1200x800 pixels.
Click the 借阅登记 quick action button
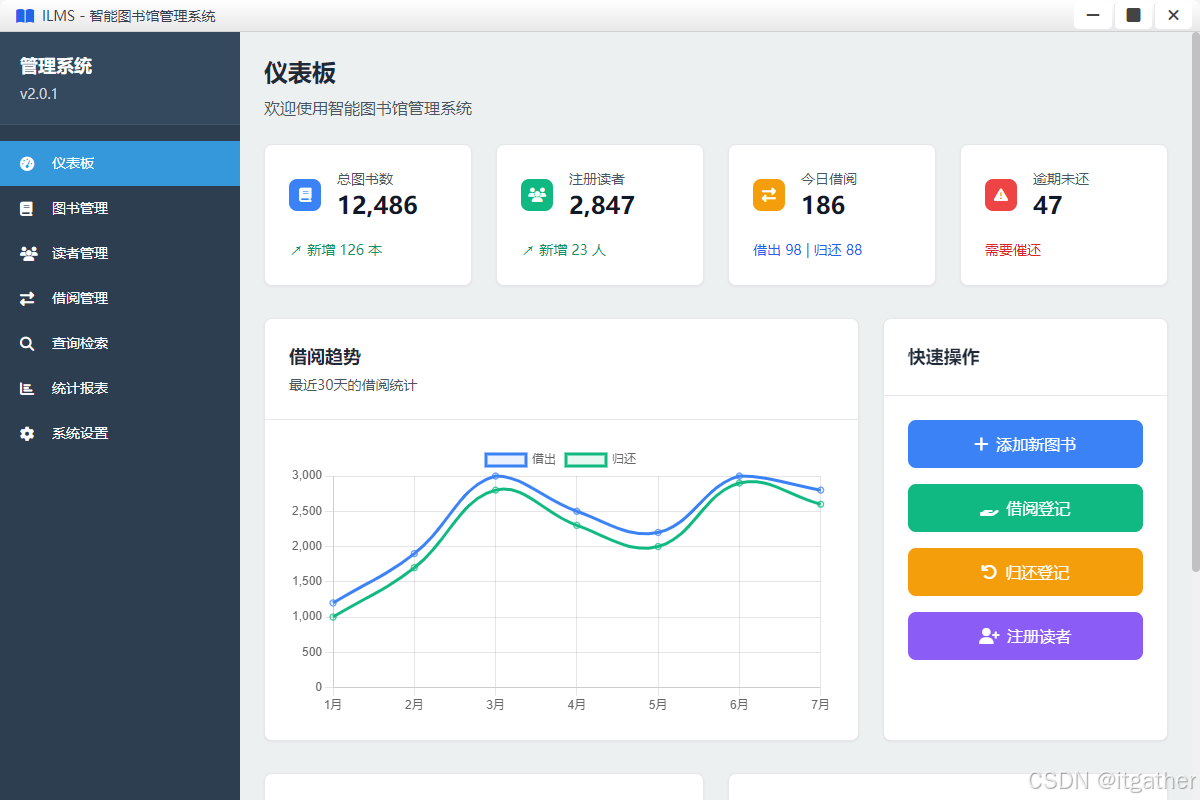click(1025, 508)
